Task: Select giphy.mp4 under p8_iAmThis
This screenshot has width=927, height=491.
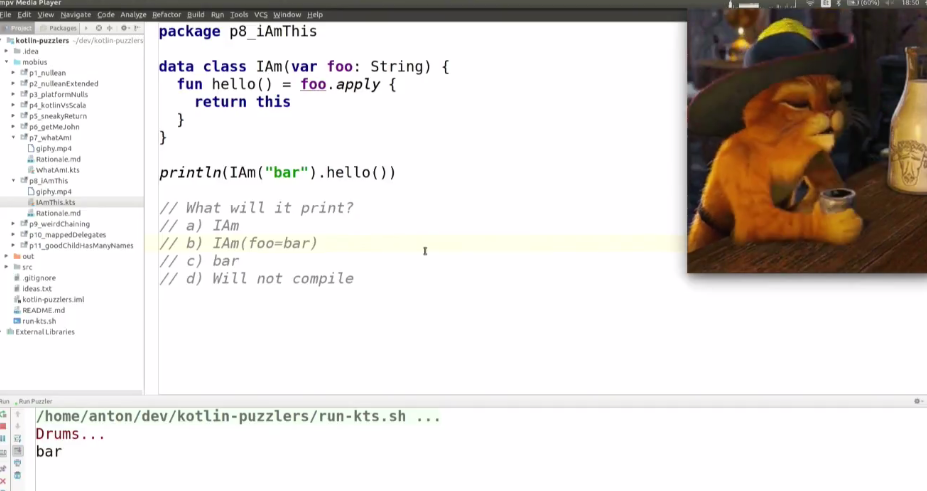Action: pyautogui.click(x=53, y=191)
